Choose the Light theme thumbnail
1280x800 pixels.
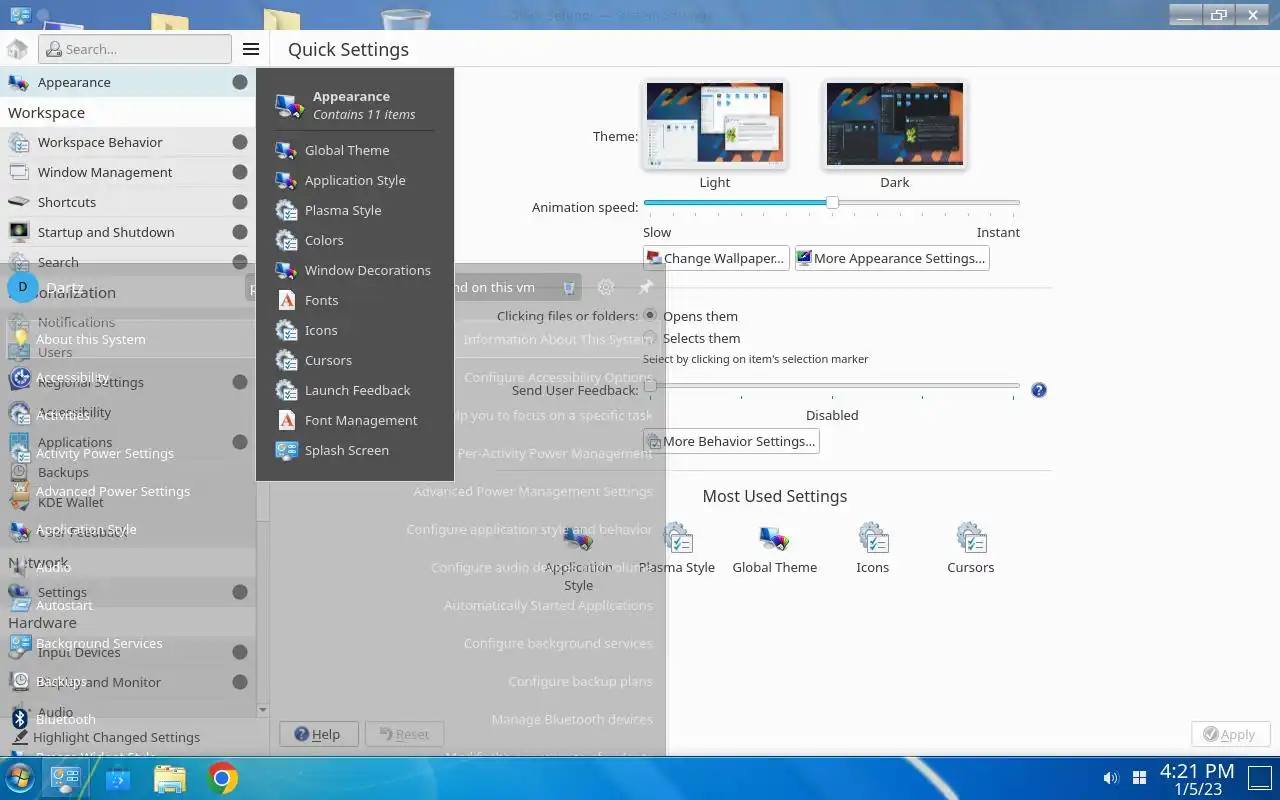(x=715, y=125)
